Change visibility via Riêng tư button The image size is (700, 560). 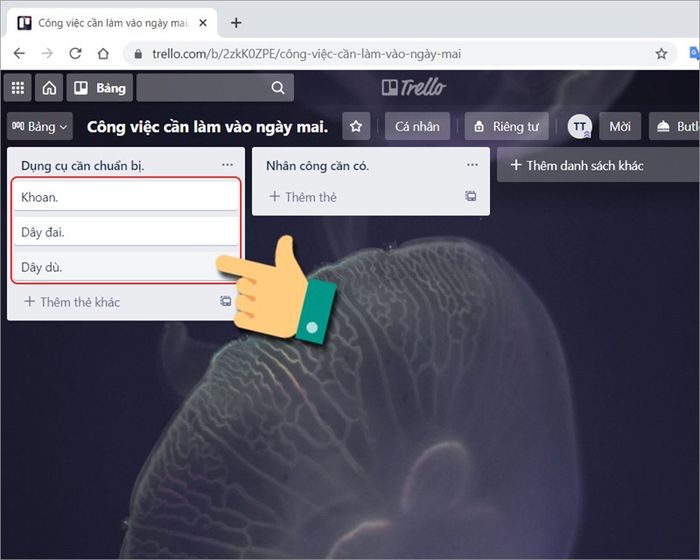(x=507, y=126)
